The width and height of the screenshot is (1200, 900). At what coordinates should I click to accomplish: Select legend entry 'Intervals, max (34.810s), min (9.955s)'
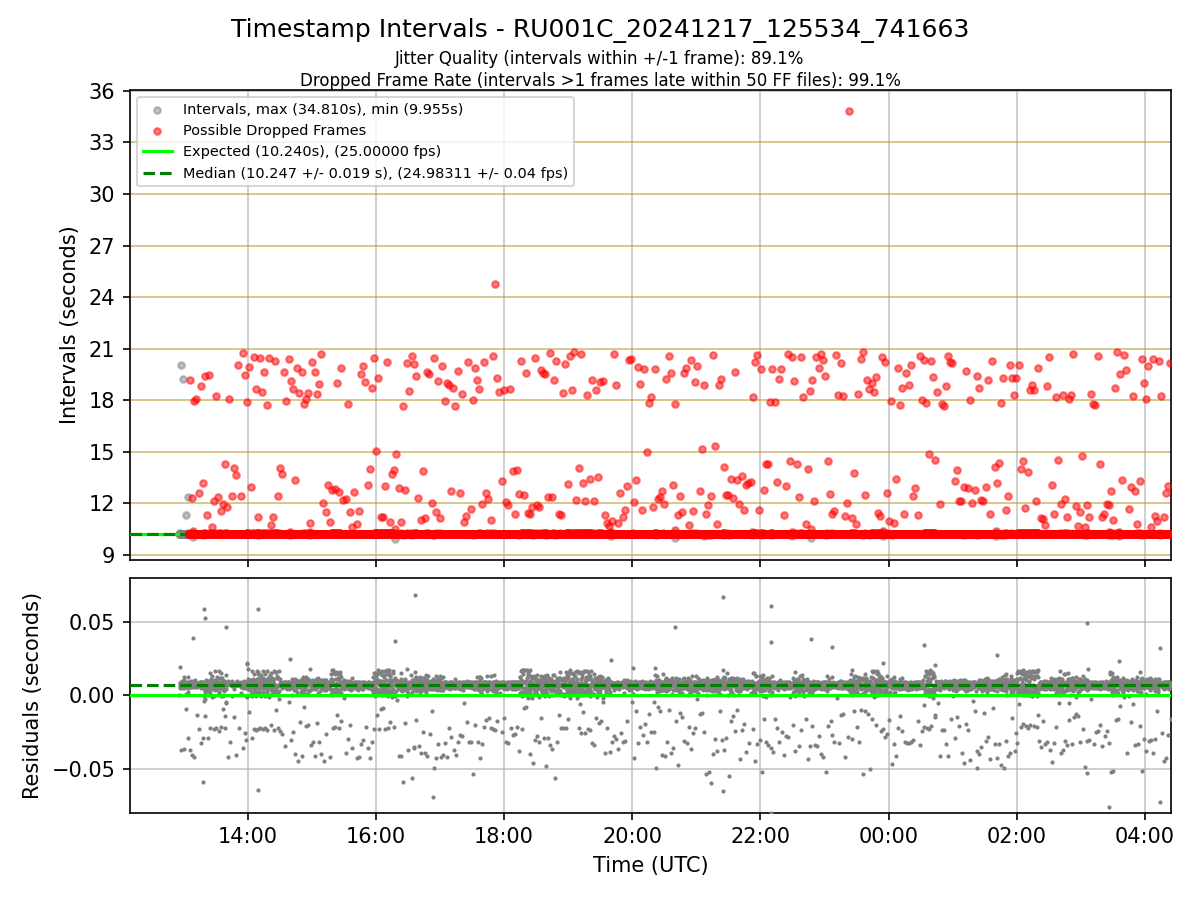322,108
